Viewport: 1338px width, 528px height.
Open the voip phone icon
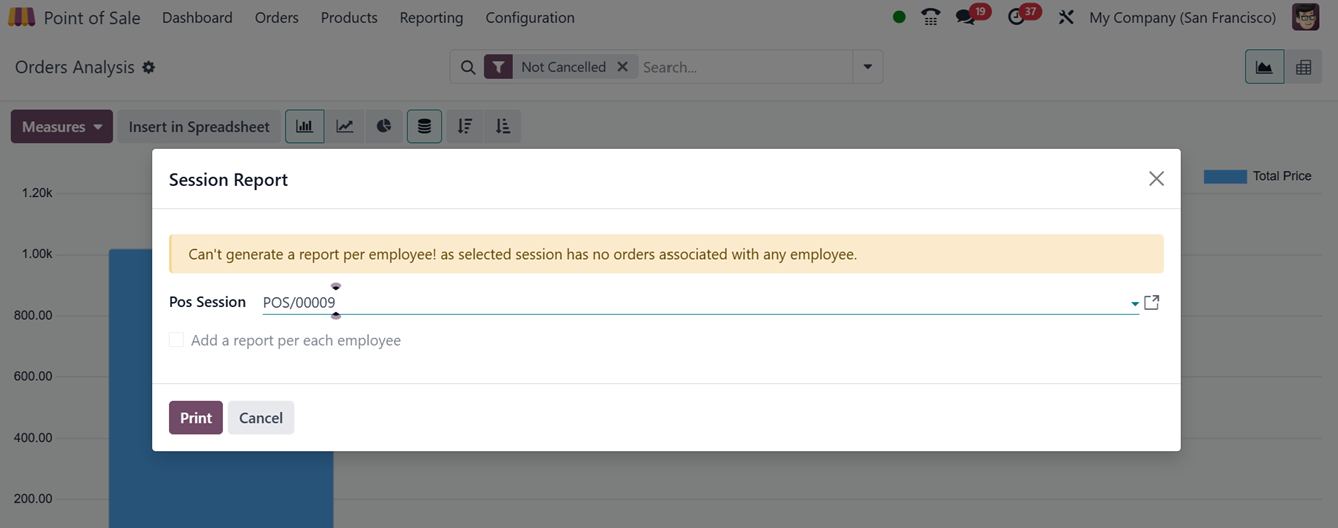[x=931, y=17]
